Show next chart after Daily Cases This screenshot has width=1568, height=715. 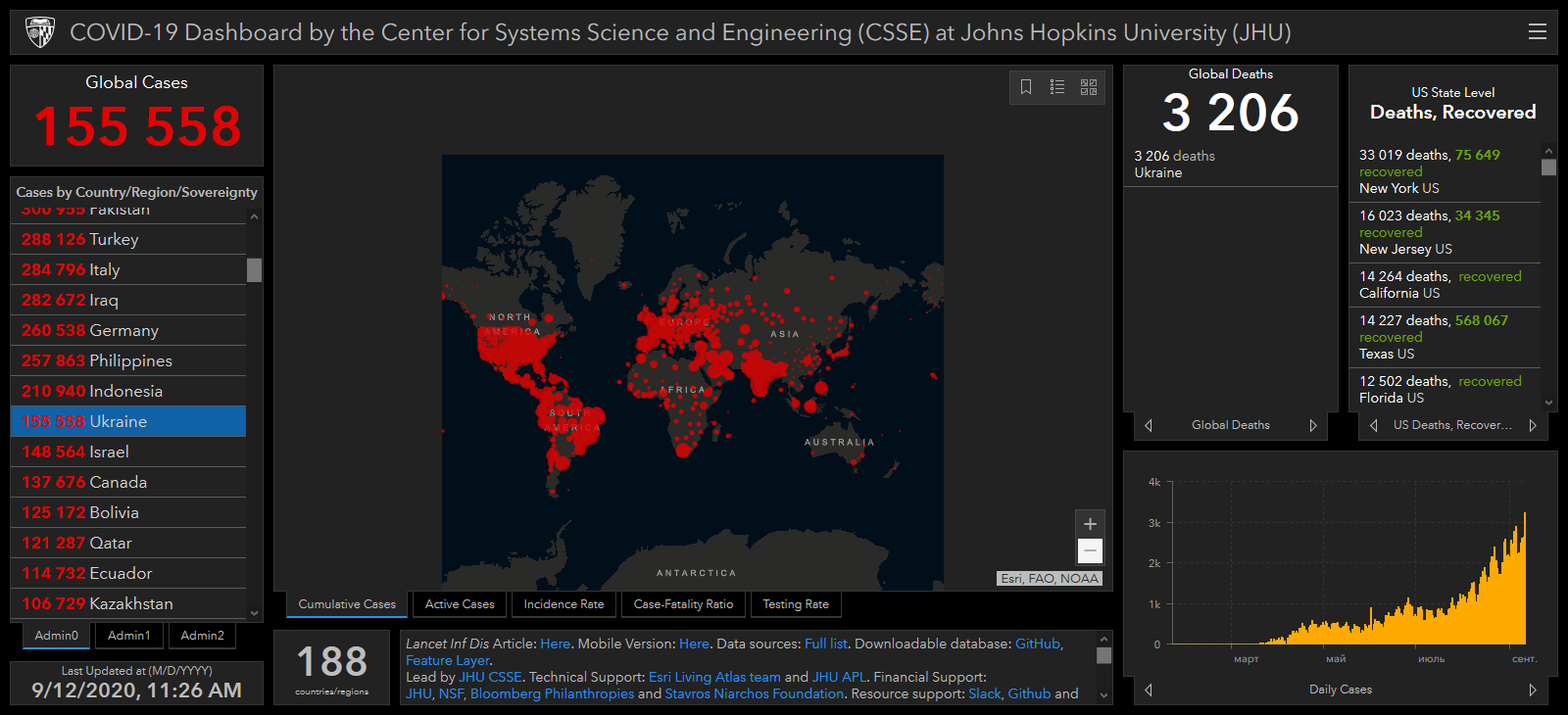tap(1533, 690)
